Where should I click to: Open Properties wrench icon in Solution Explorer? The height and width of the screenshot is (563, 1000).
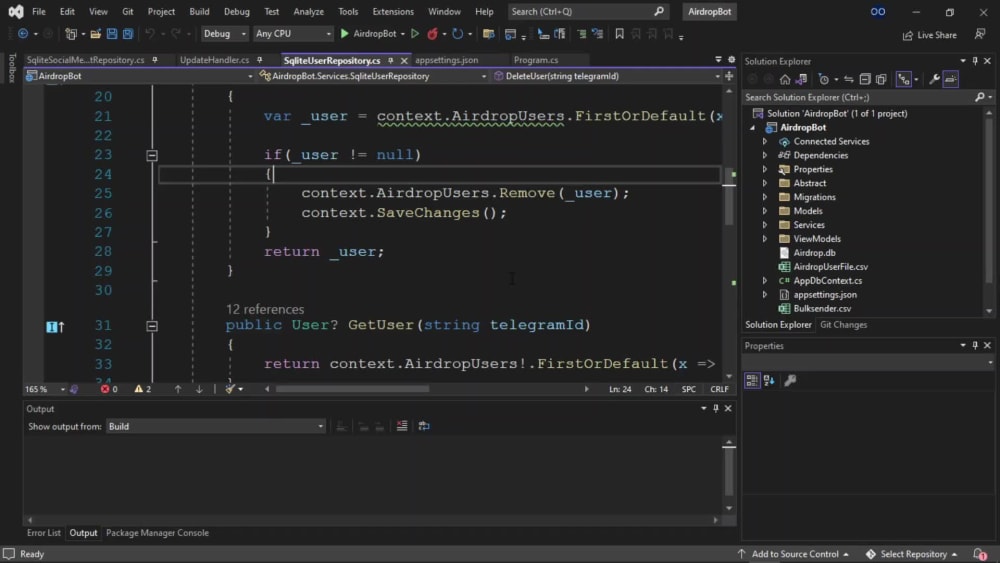[934, 79]
